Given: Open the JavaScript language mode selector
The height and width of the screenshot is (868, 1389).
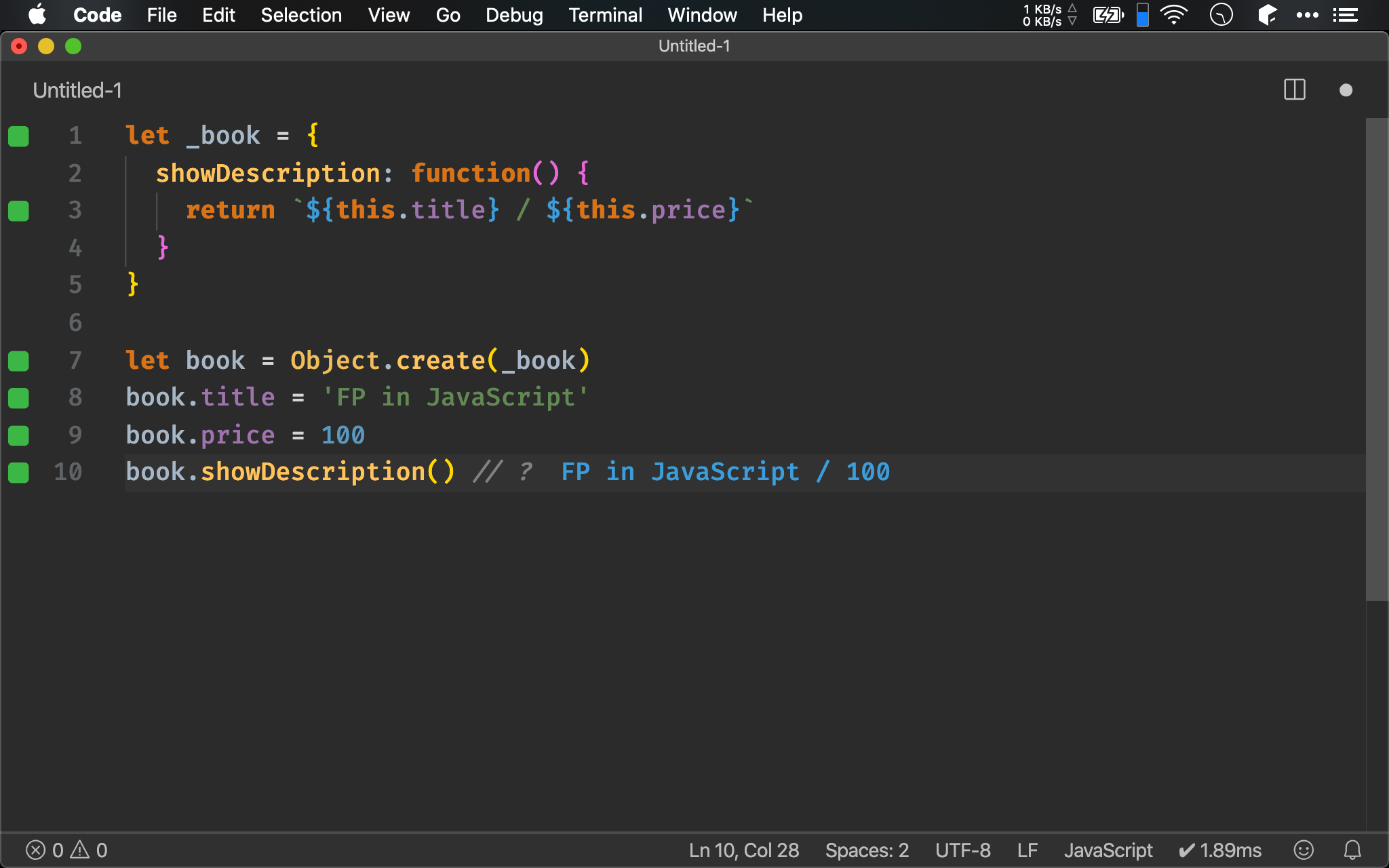Looking at the screenshot, I should 1108,850.
